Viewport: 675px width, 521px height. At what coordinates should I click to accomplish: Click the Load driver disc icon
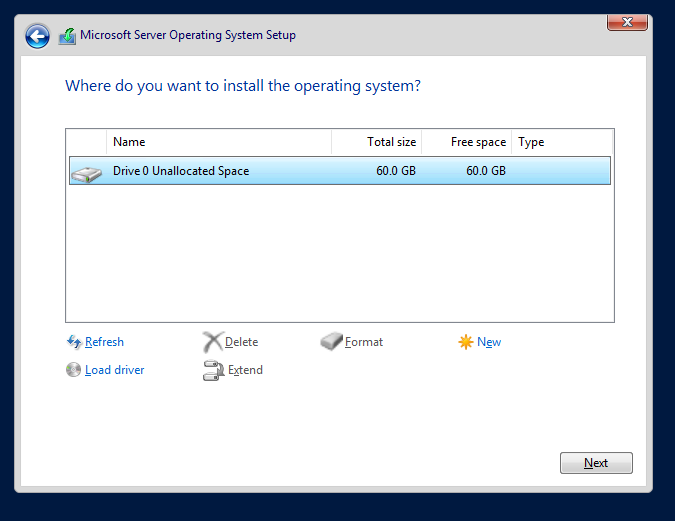(x=73, y=370)
